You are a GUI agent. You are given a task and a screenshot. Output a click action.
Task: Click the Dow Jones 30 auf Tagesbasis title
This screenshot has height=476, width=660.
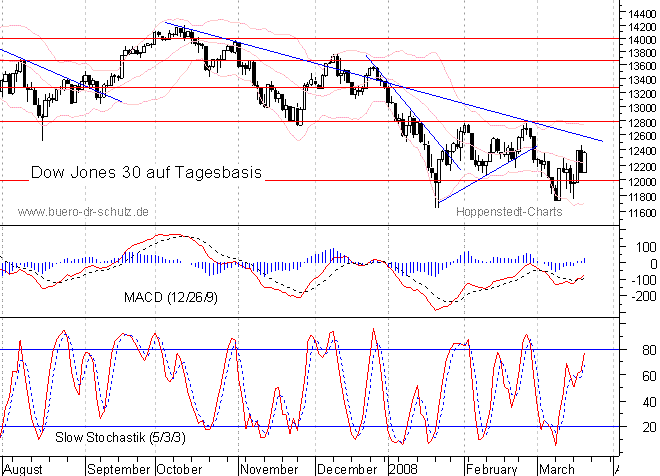click(147, 172)
